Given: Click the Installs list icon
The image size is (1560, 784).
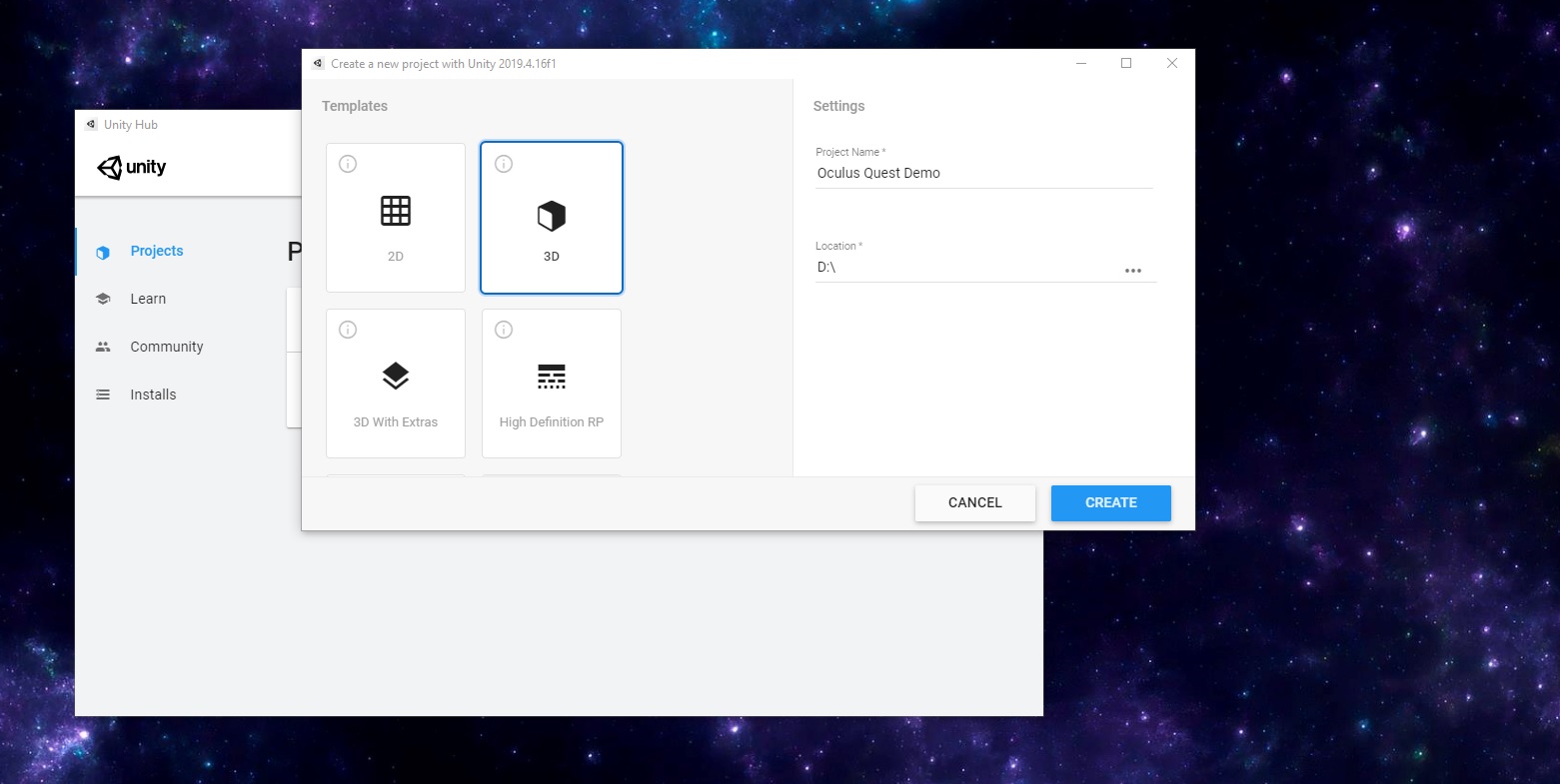Looking at the screenshot, I should coord(103,393).
